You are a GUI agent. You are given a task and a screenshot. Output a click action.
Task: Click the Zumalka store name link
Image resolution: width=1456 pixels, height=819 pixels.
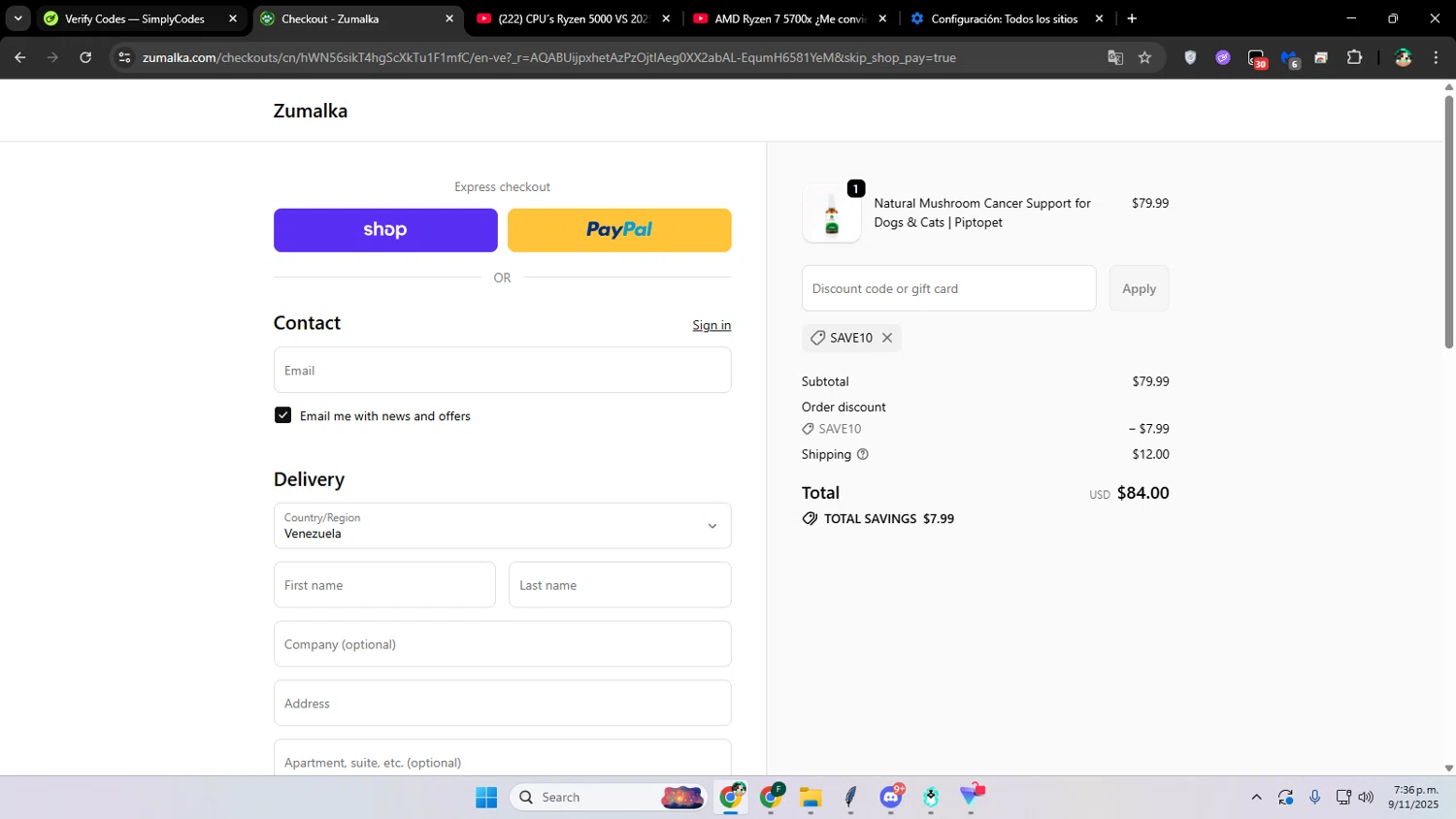[311, 111]
